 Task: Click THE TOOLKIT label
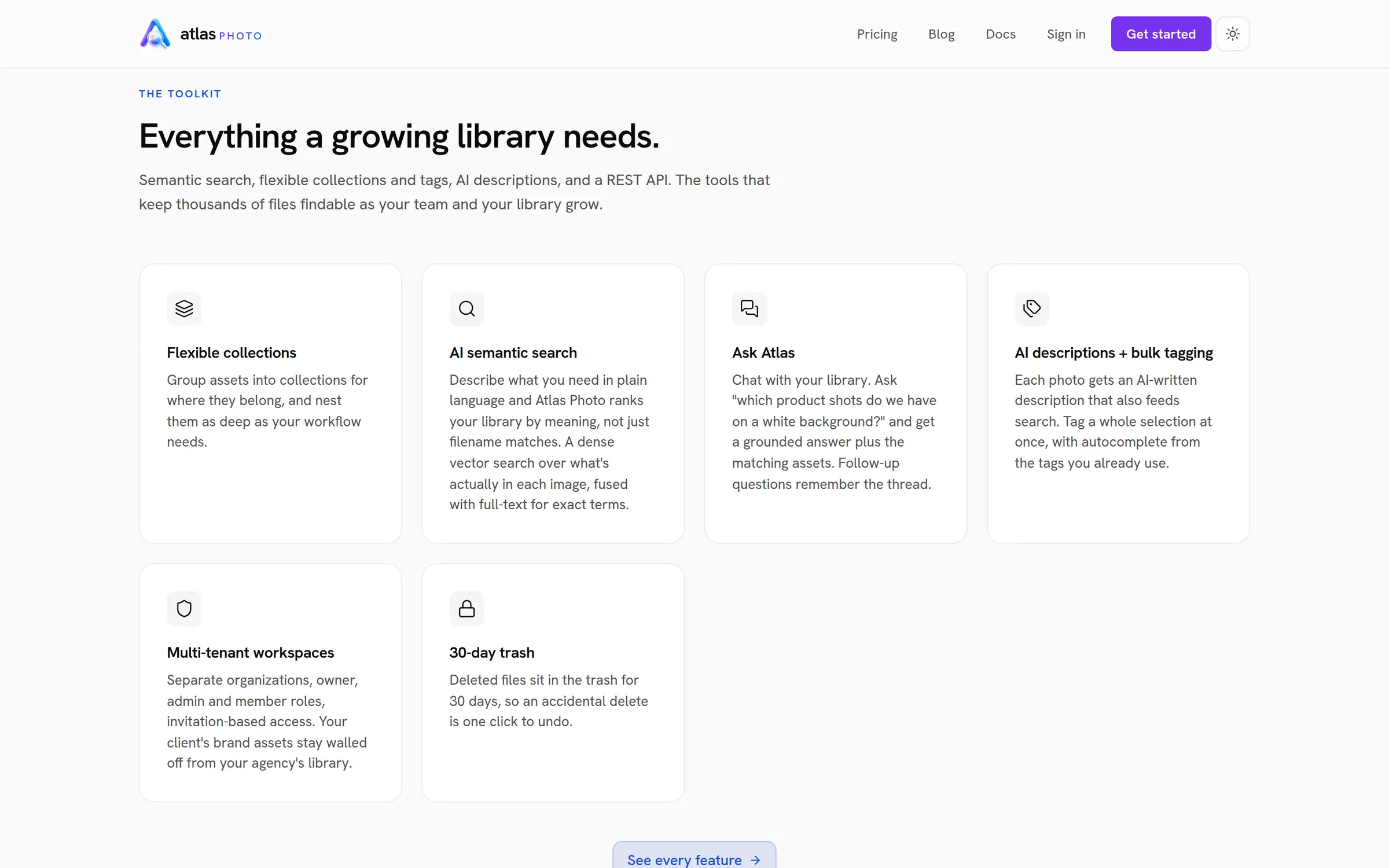[x=180, y=94]
